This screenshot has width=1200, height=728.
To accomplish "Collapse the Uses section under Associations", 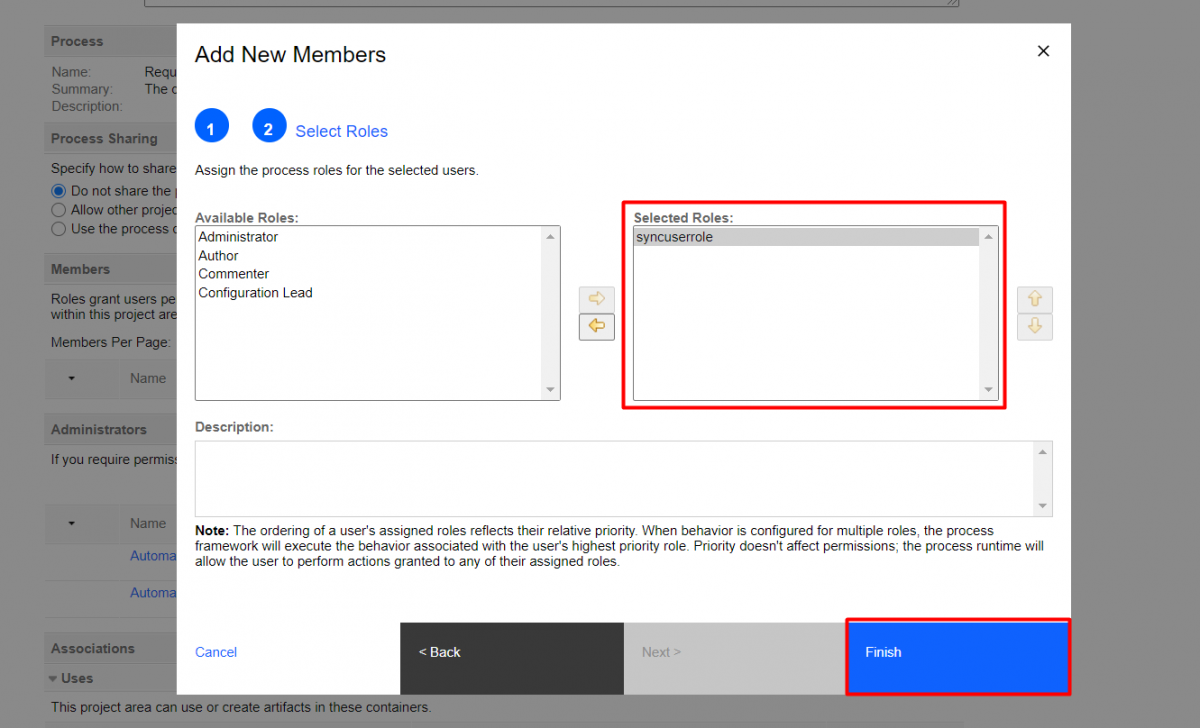I will click(53, 678).
